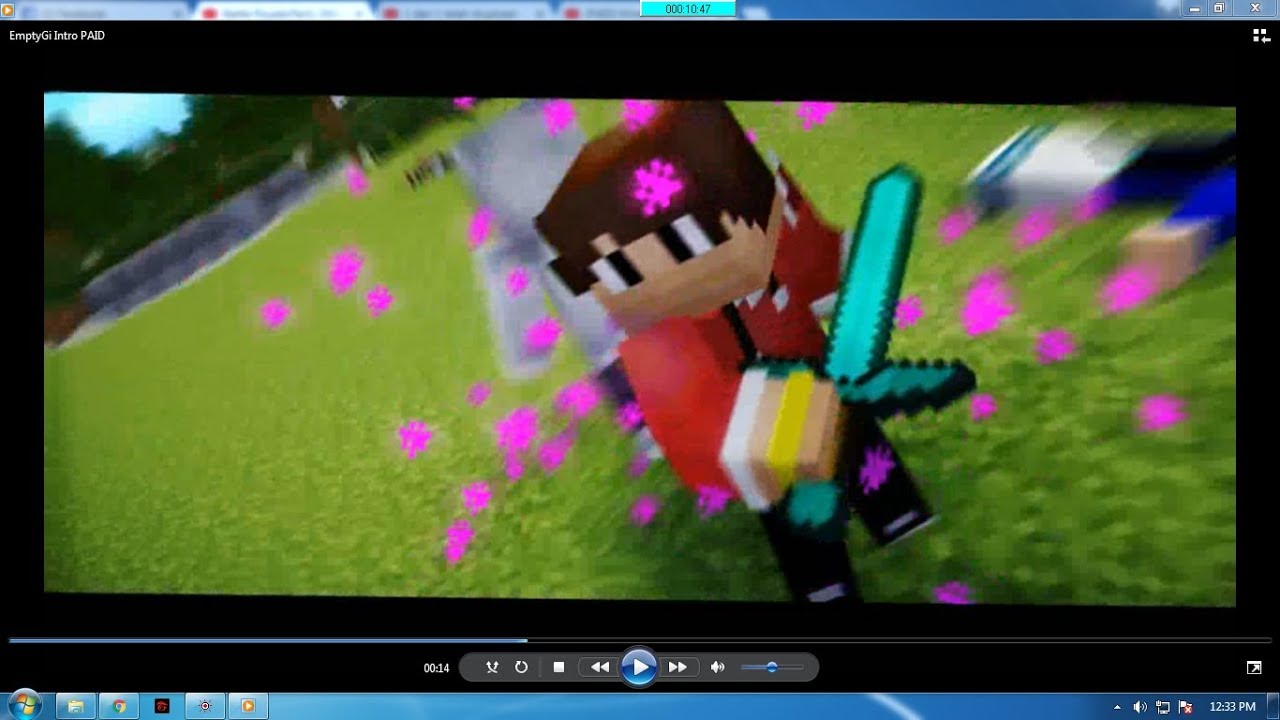Screen dimensions: 1280x720
Task: Click the Next fast-forward button
Action: coord(677,667)
